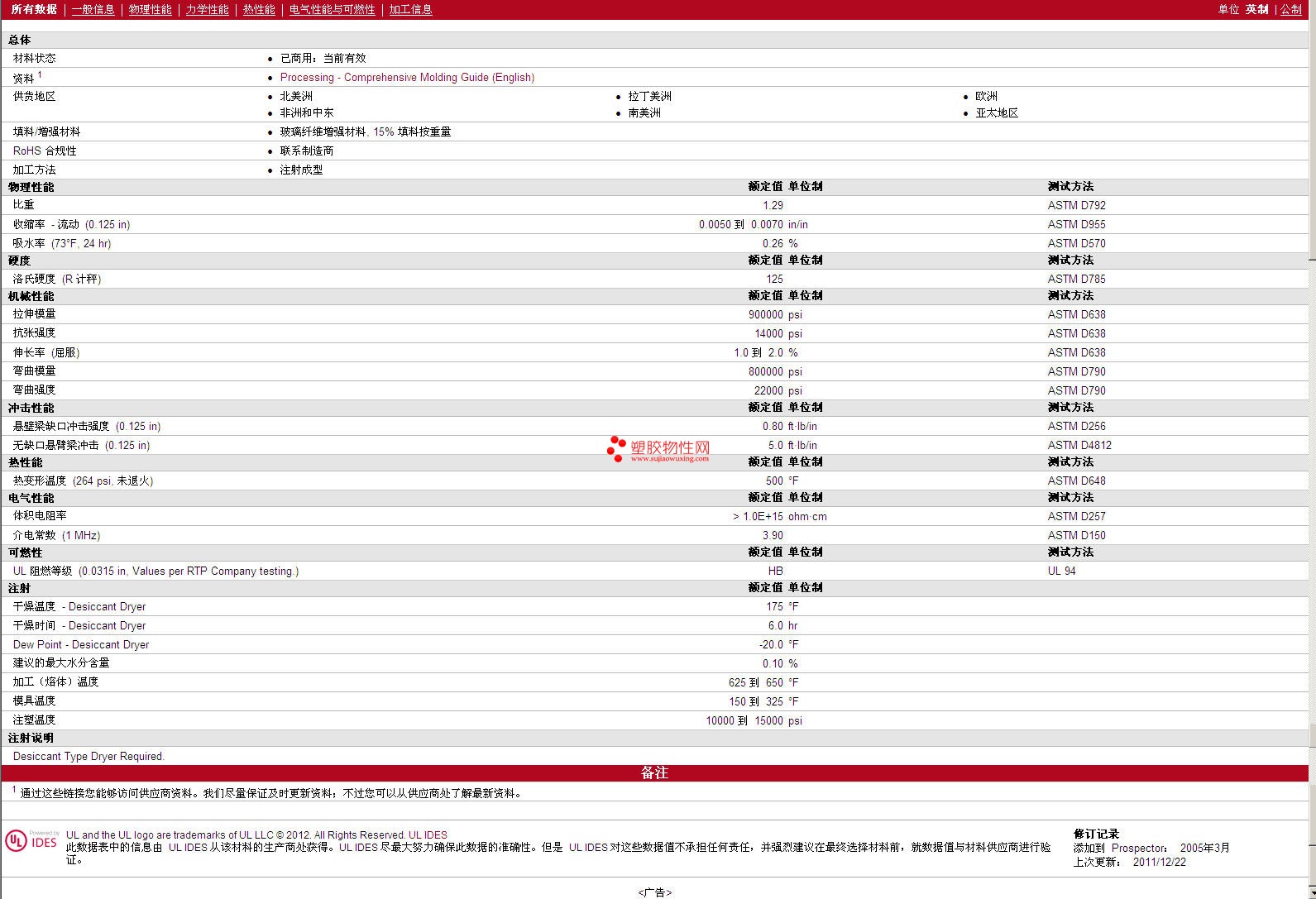The height and width of the screenshot is (899, 1316).
Task: Click the 干燥温度 value 175
Action: tap(774, 606)
